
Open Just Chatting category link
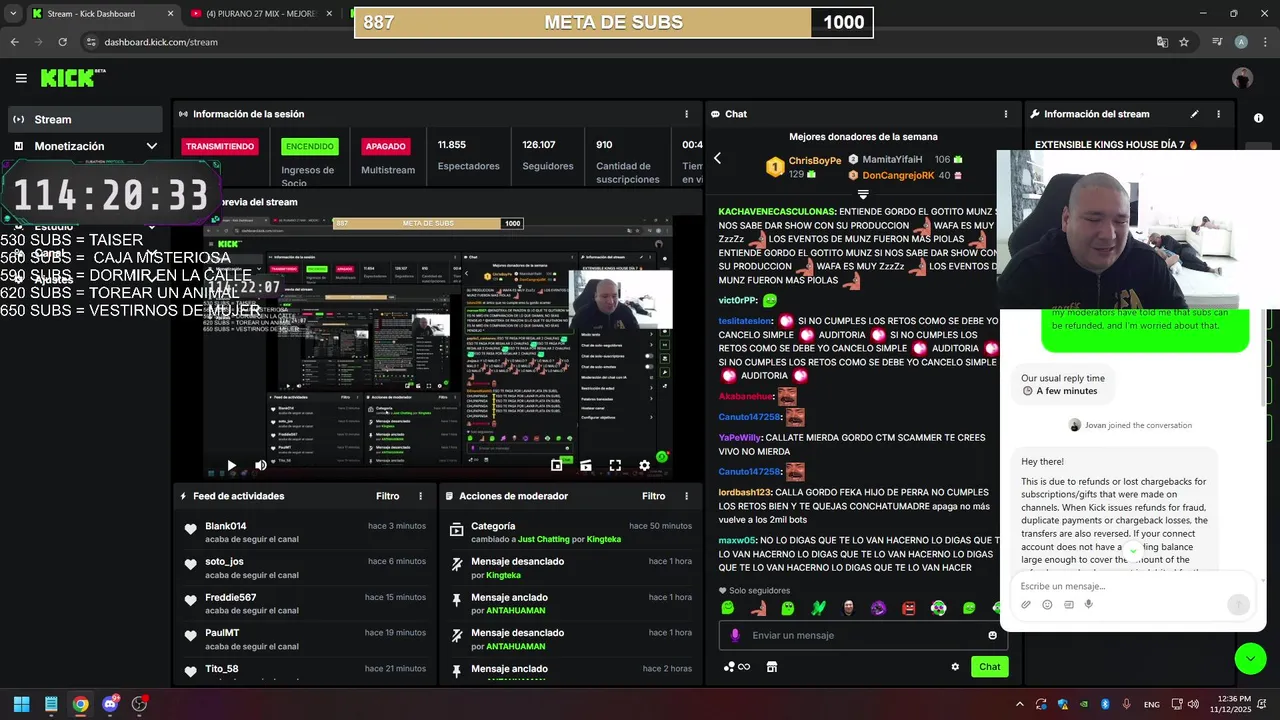point(545,540)
